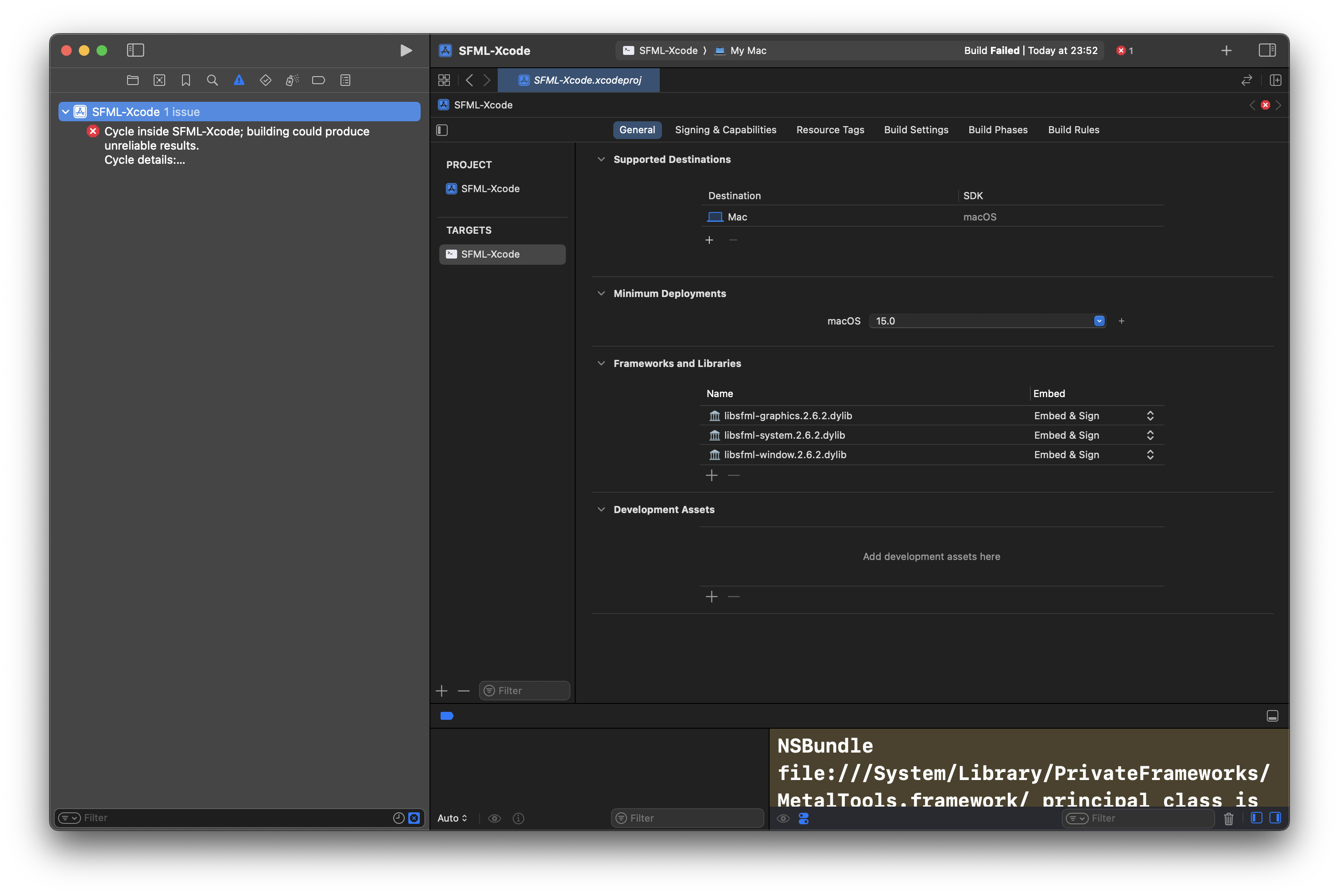The width and height of the screenshot is (1339, 896).
Task: Click the editor options swap arrows icon
Action: (1246, 80)
